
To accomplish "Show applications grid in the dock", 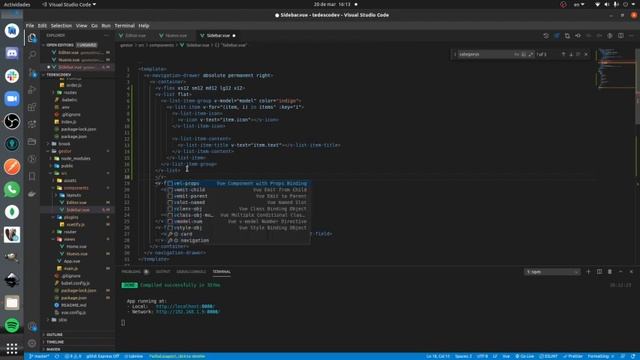I will (12, 348).
